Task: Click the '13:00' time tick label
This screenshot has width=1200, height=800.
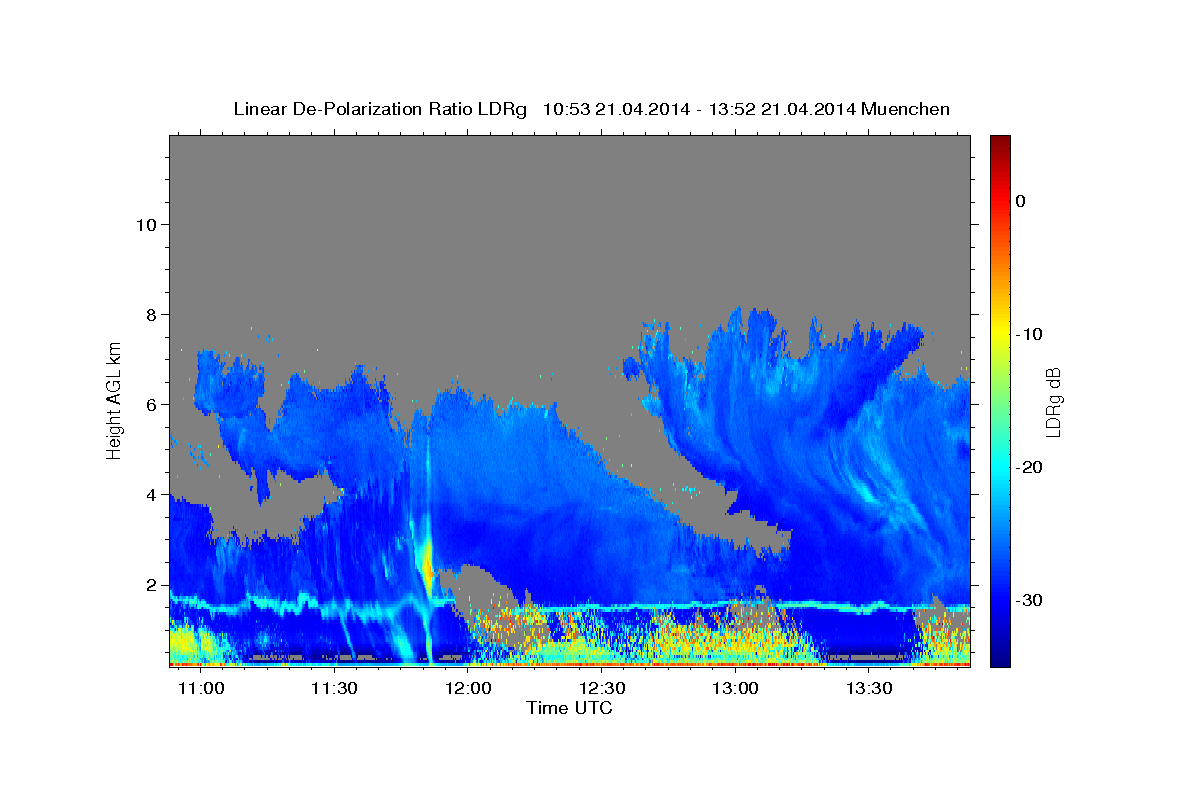Action: point(736,689)
